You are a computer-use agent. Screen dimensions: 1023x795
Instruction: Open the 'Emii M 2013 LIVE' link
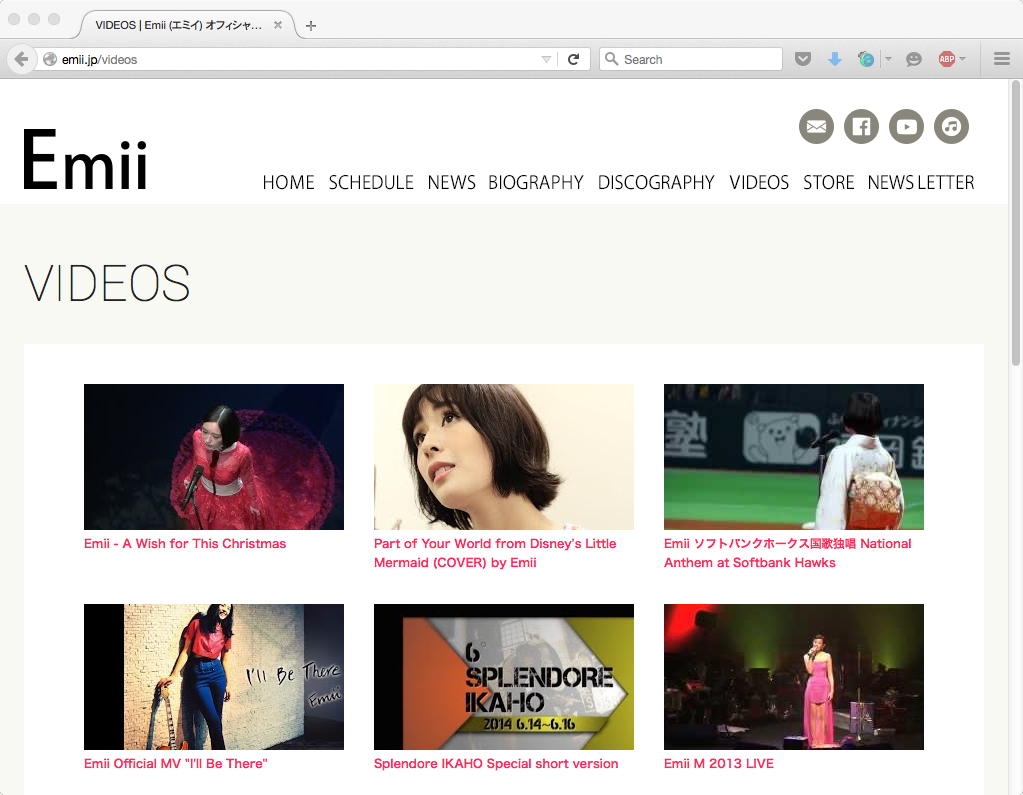[x=718, y=763]
